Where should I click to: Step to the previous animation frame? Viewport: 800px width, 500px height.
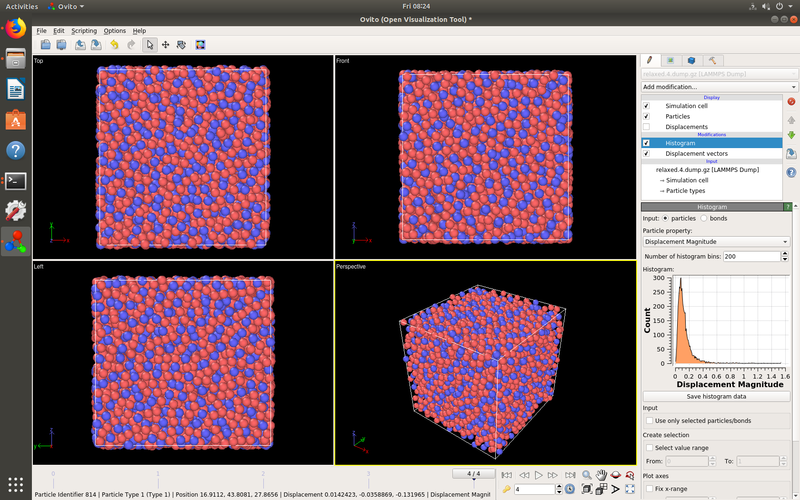[523, 475]
